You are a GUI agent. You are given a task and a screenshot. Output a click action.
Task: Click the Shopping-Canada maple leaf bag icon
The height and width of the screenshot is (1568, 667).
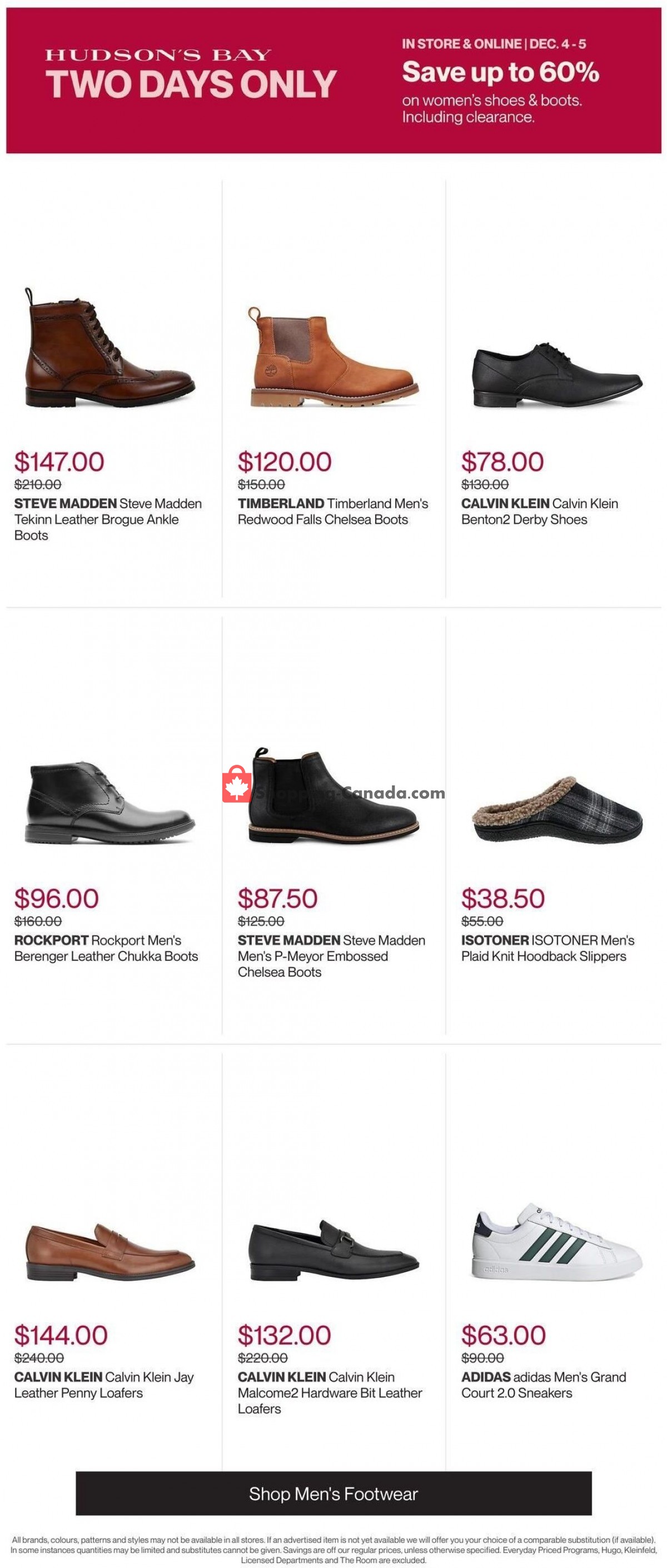point(236,785)
